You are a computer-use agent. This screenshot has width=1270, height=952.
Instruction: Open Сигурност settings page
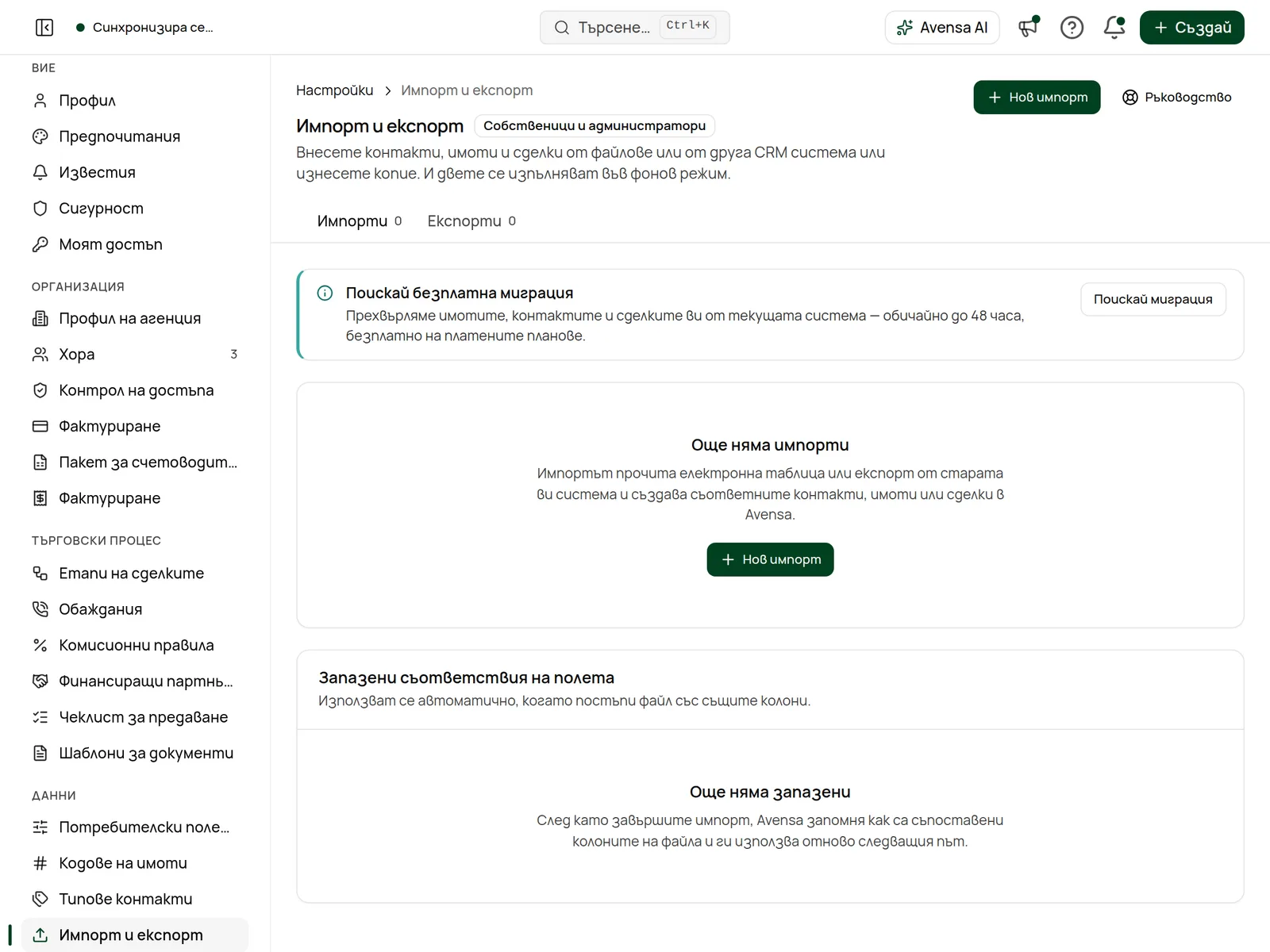[x=135, y=209]
